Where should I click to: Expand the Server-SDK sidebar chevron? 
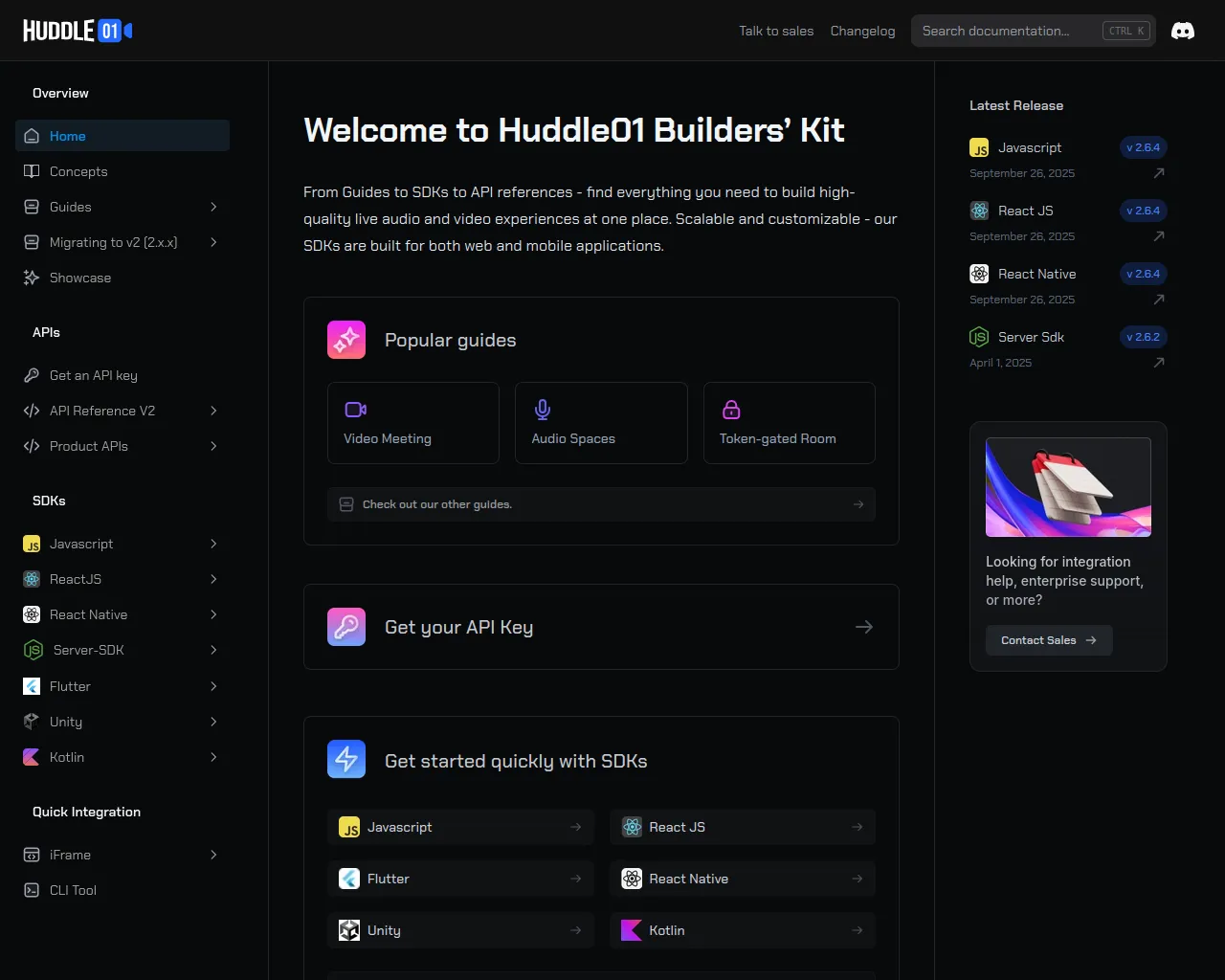[x=213, y=650]
